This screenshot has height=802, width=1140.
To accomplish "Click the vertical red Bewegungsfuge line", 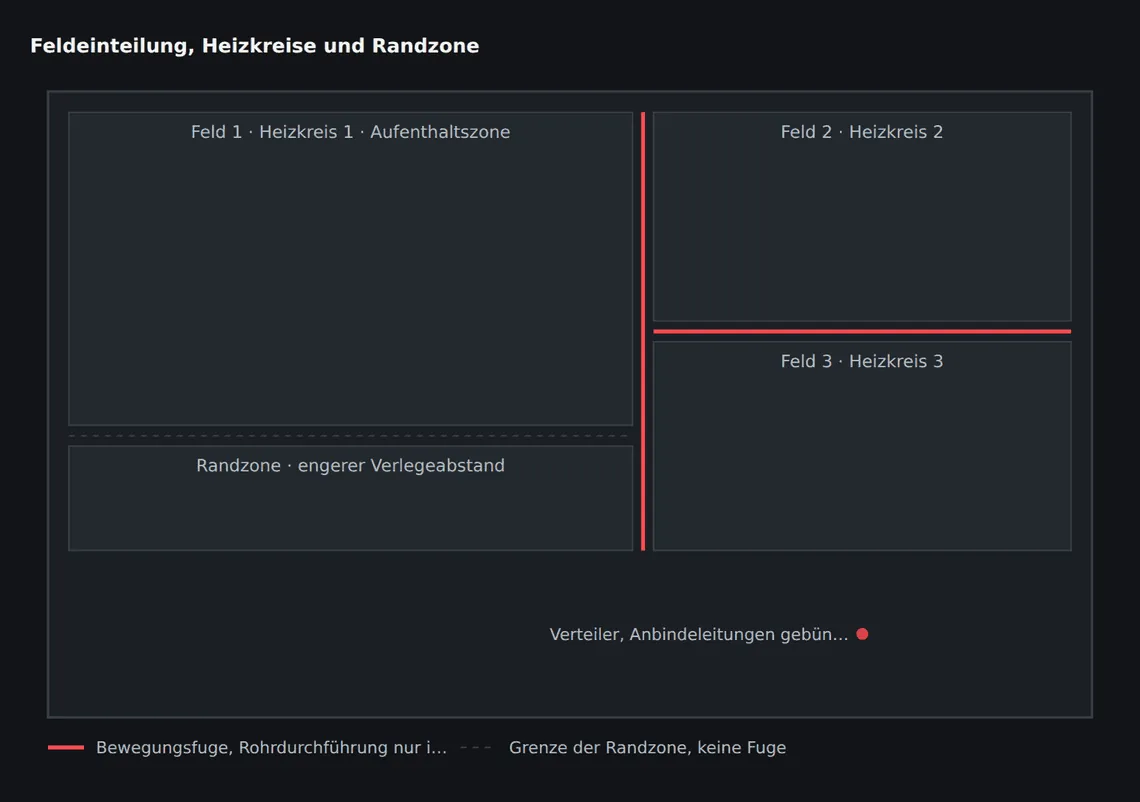I will [643, 332].
